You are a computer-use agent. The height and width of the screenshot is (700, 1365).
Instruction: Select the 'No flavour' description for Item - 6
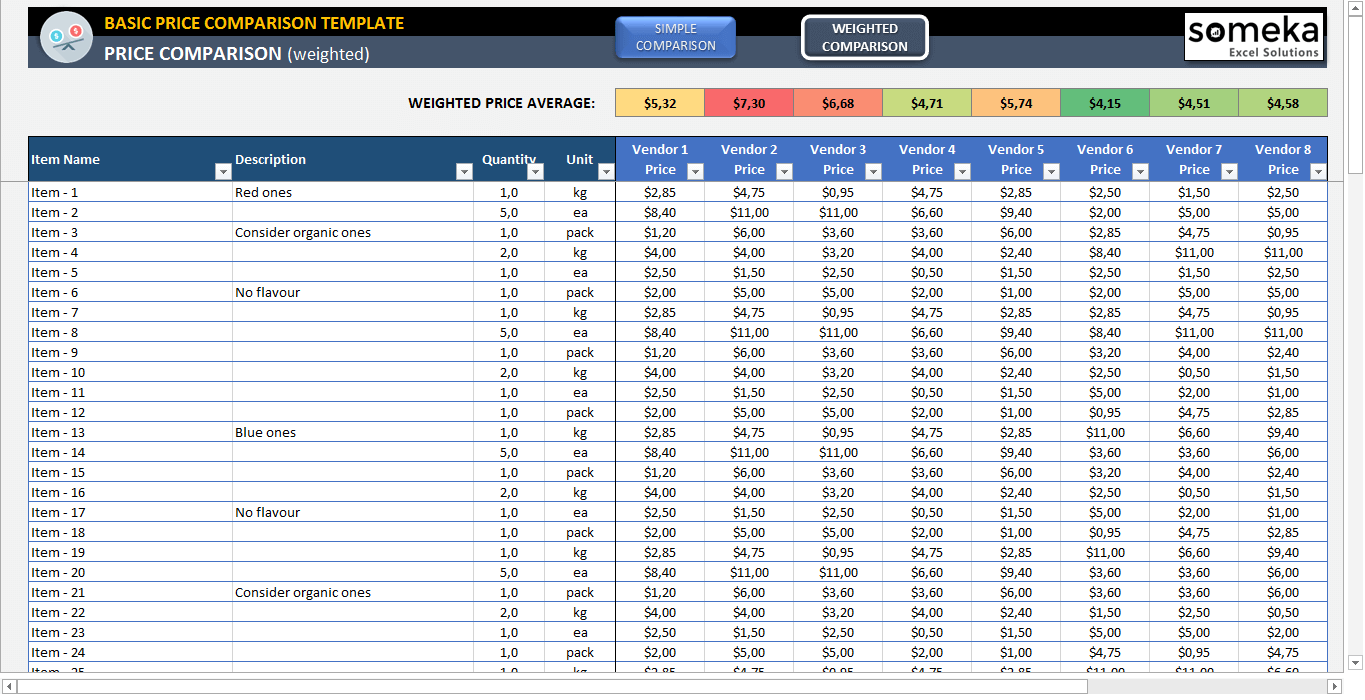(x=265, y=292)
